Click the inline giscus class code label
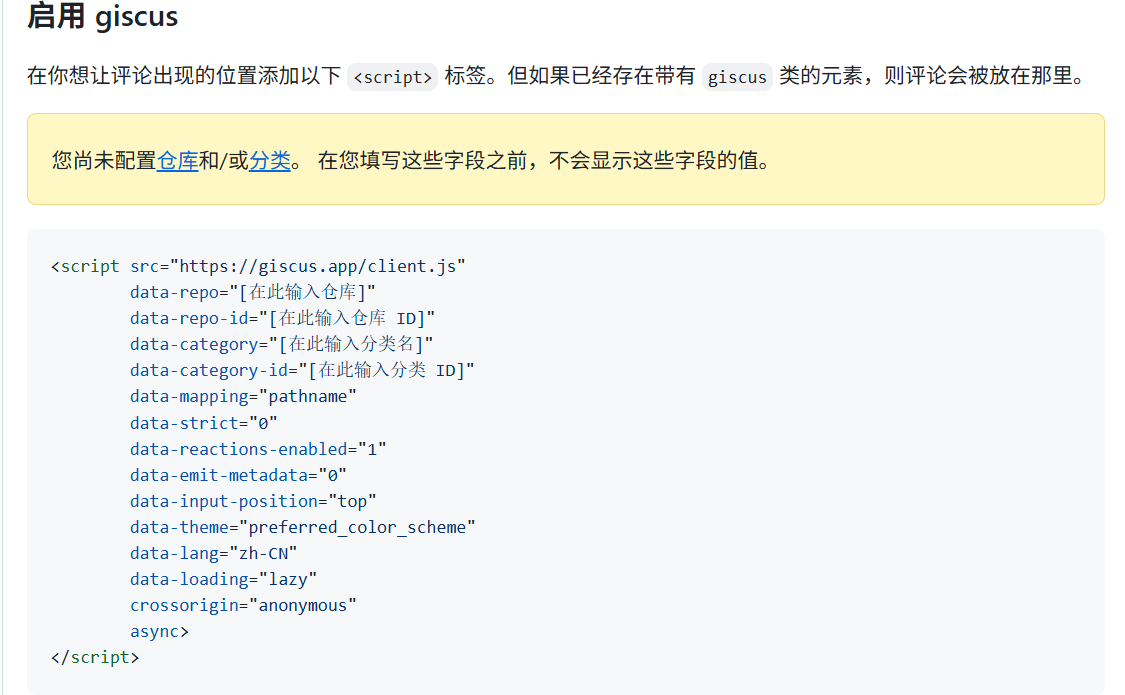 pyautogui.click(x=737, y=77)
